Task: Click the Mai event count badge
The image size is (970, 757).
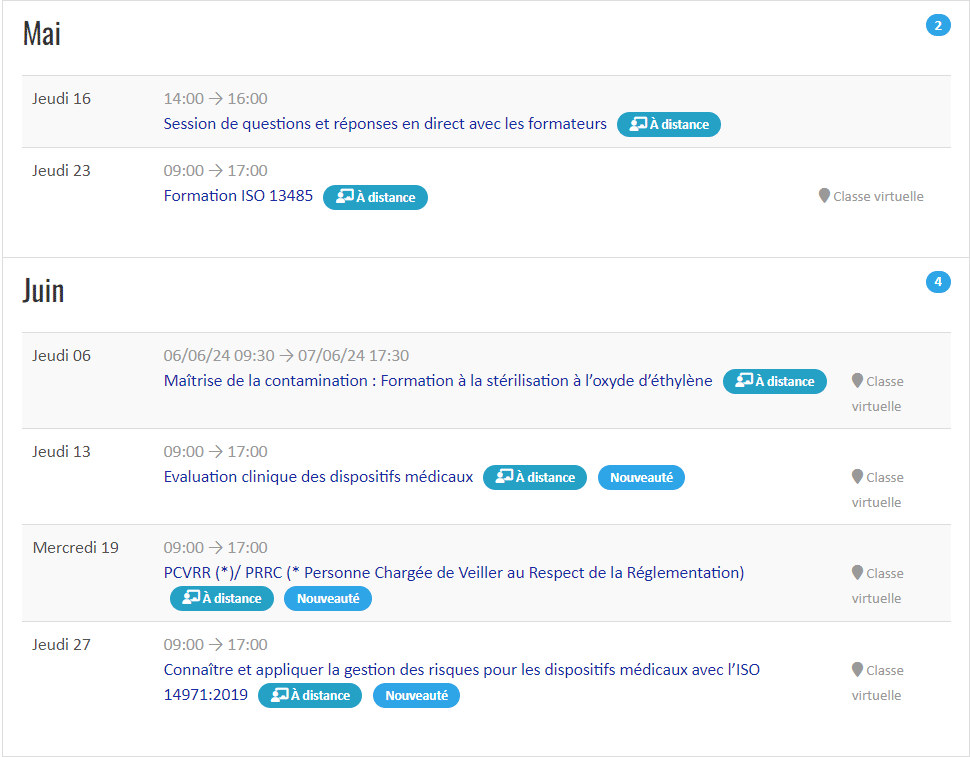Action: (937, 26)
